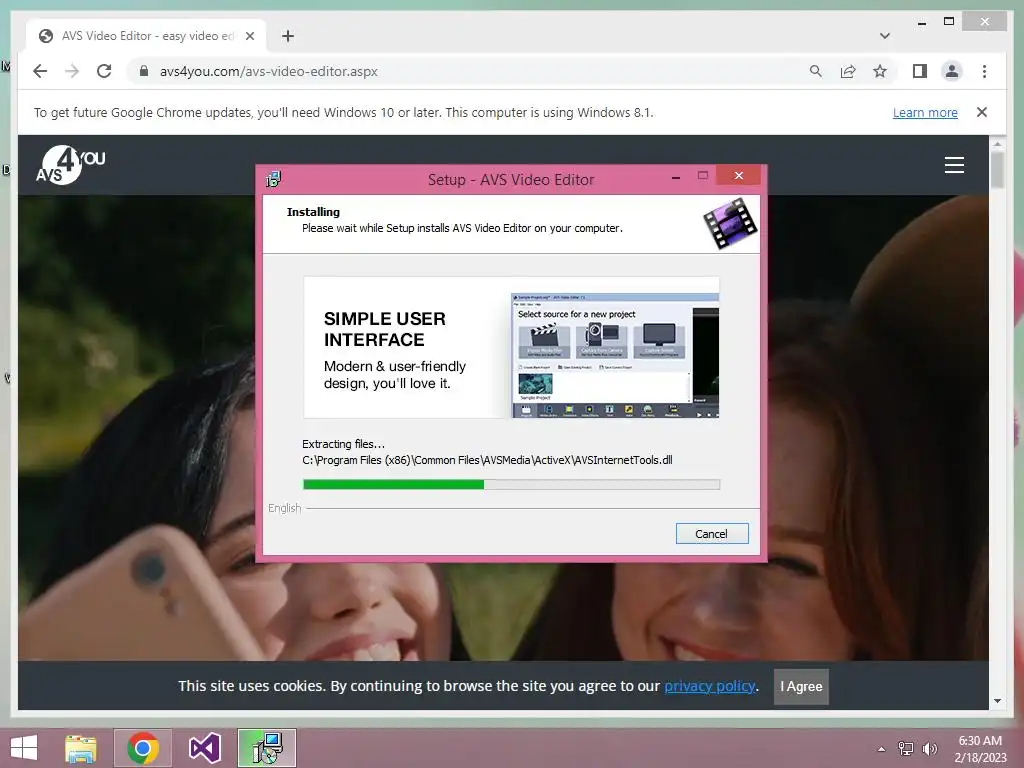Dismiss the Chrome update notification bar

tap(982, 112)
